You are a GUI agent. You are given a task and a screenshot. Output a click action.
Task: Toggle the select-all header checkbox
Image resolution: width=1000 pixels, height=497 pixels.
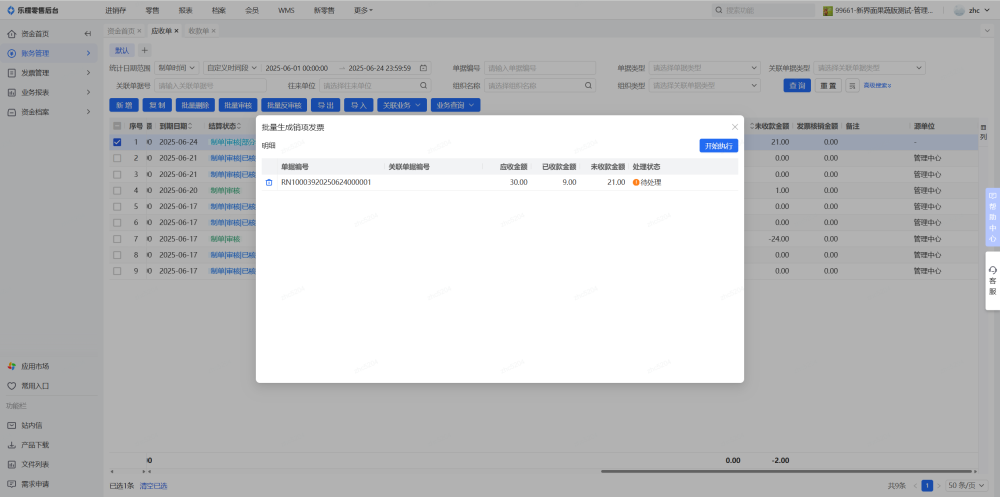tap(117, 126)
